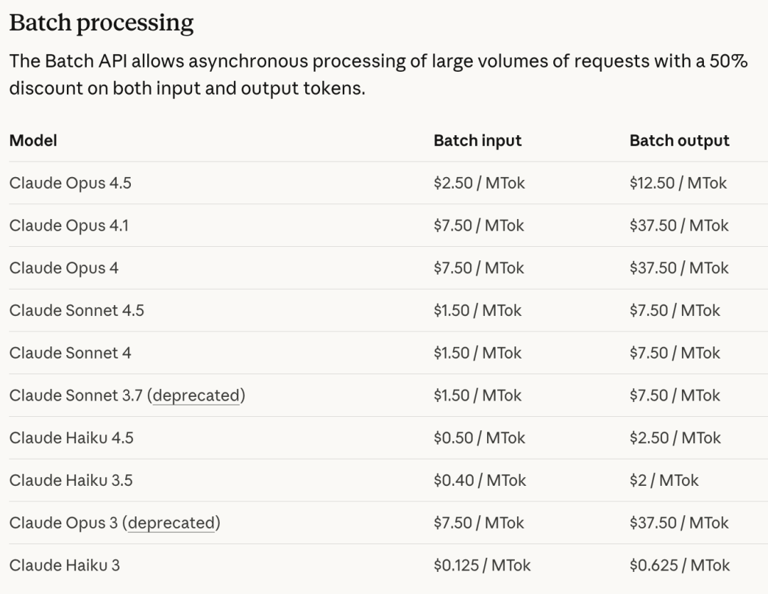Select the Claude Haiku 3 model name

click(64, 565)
